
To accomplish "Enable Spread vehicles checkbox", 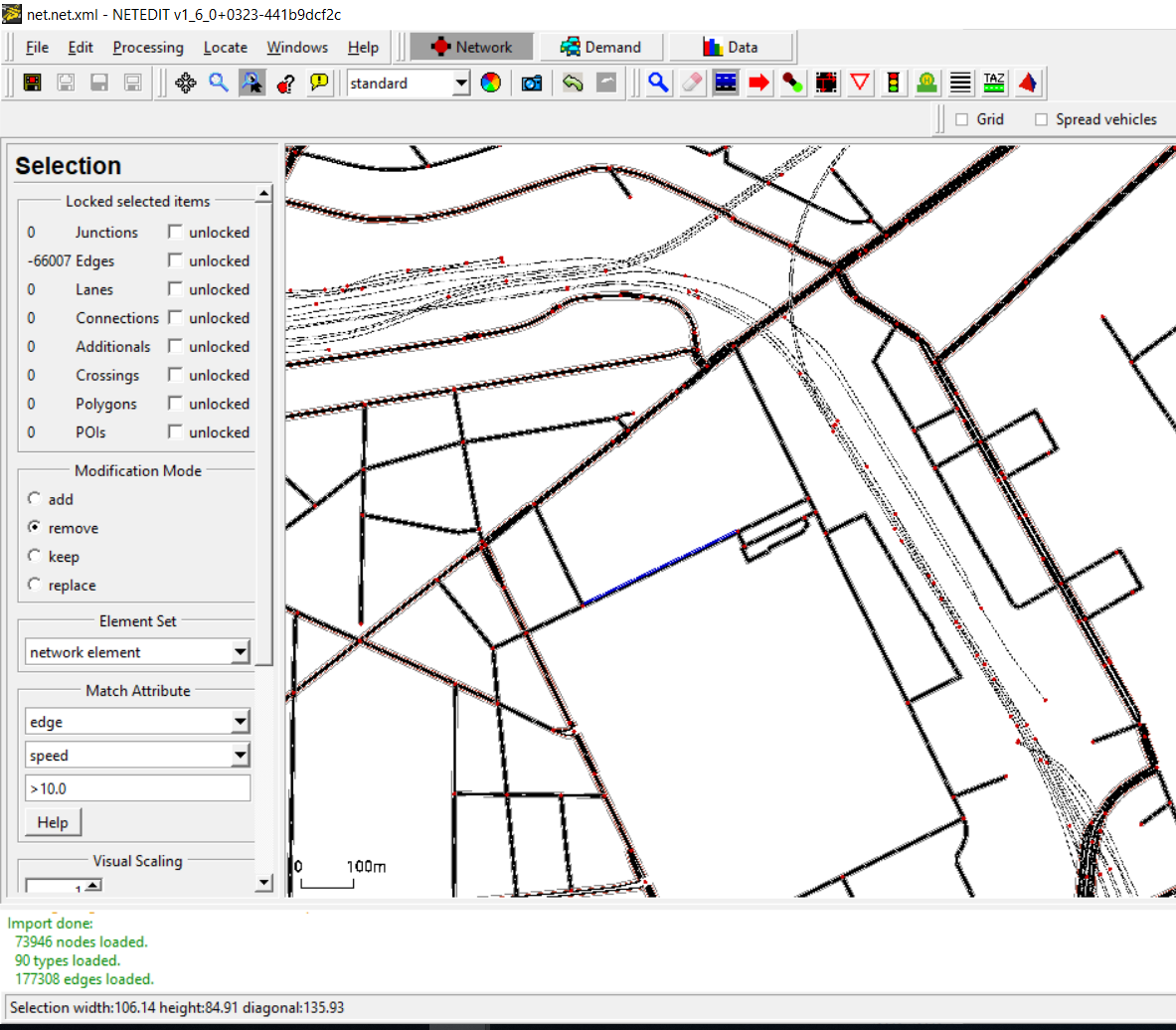I will [1041, 119].
